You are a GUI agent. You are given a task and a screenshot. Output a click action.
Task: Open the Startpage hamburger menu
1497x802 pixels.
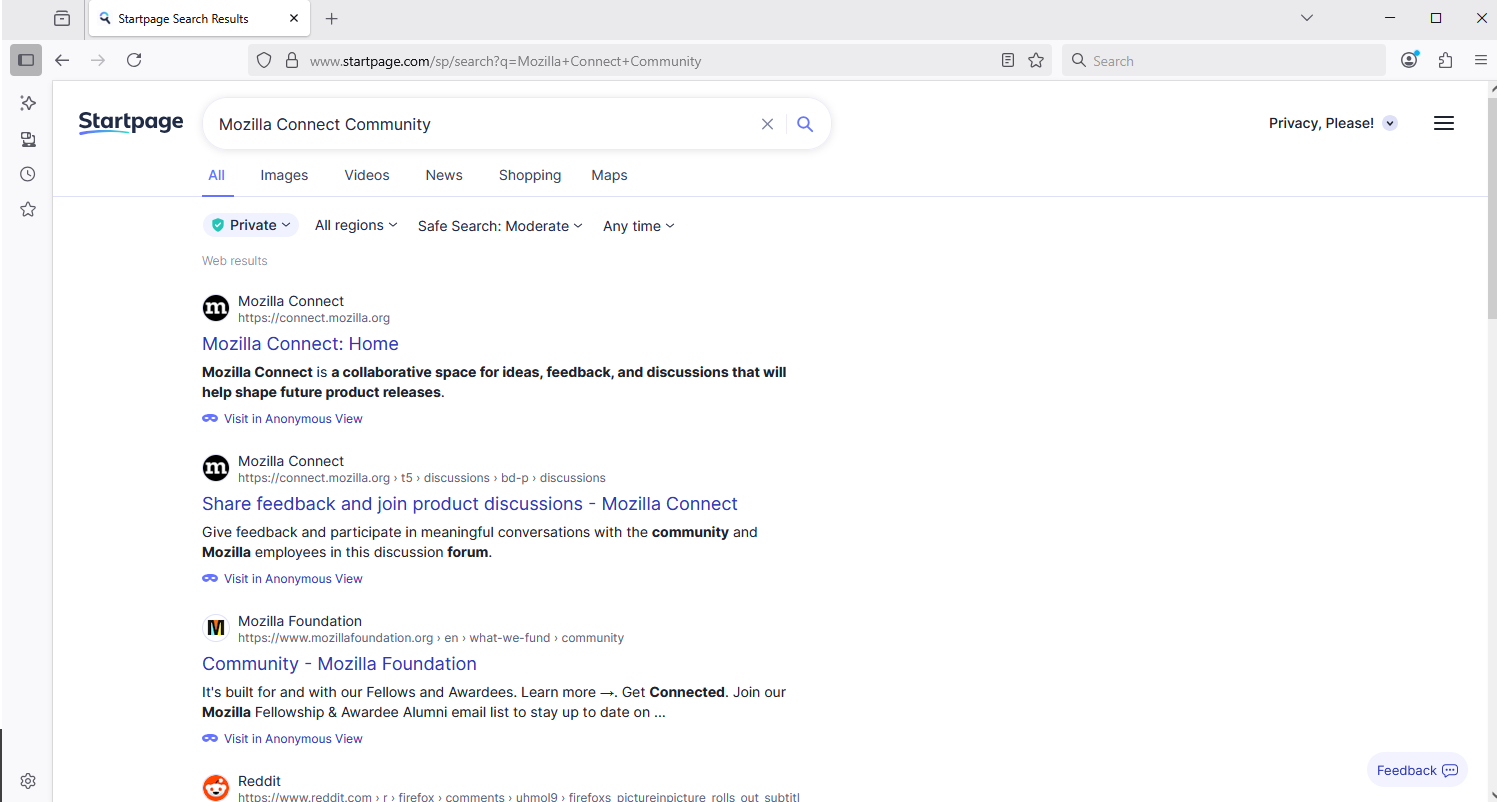click(x=1443, y=123)
